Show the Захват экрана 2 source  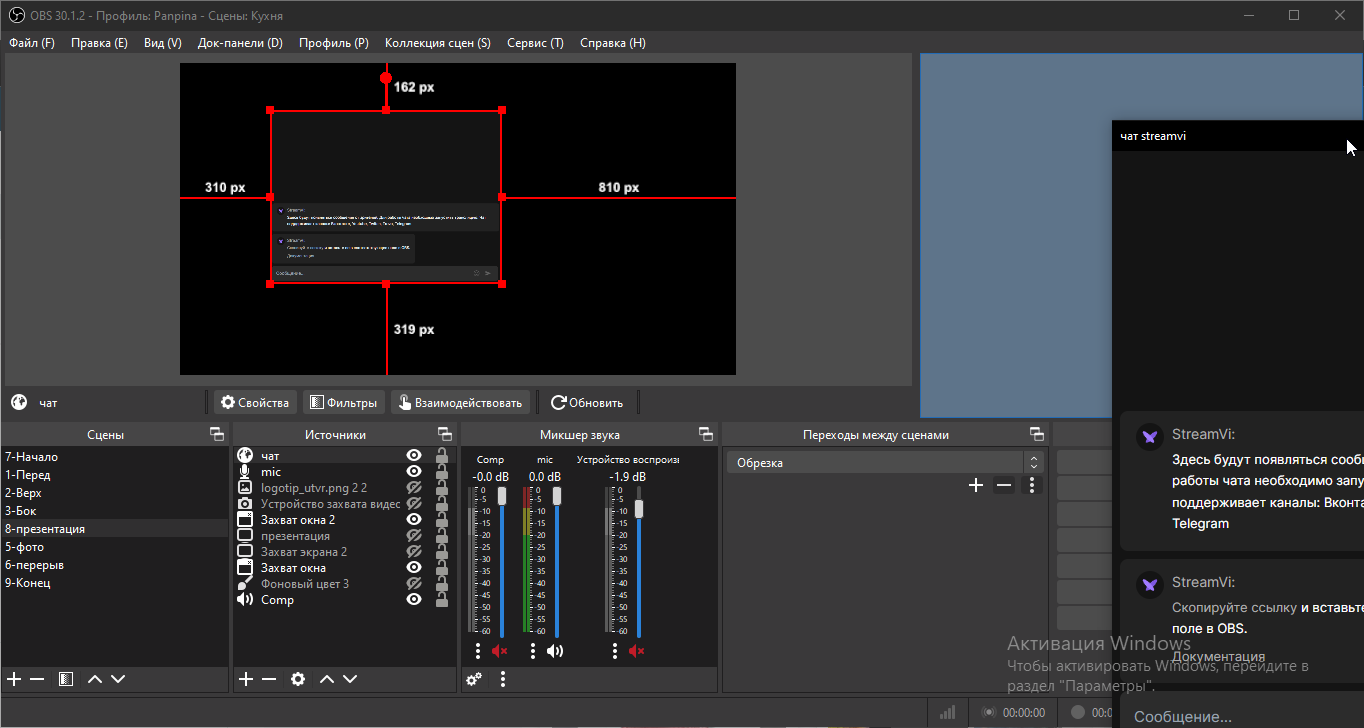click(x=414, y=552)
